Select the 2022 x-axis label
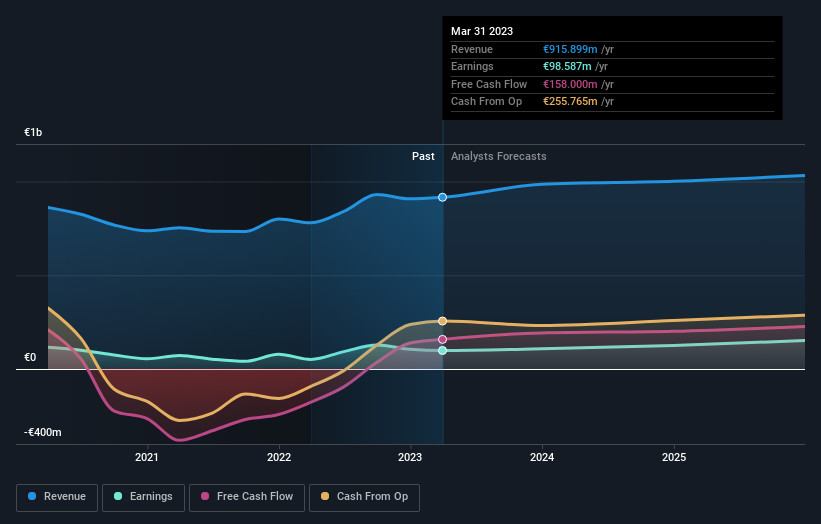Screen dimensions: 821x524 pos(279,457)
